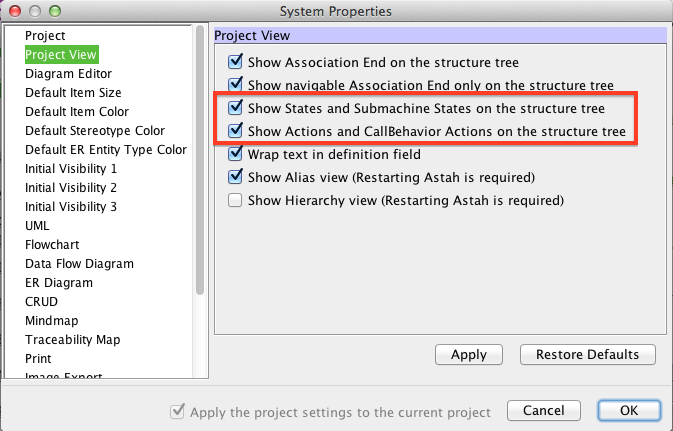Open Traceability Map settings
Image resolution: width=673 pixels, height=431 pixels.
[72, 339]
